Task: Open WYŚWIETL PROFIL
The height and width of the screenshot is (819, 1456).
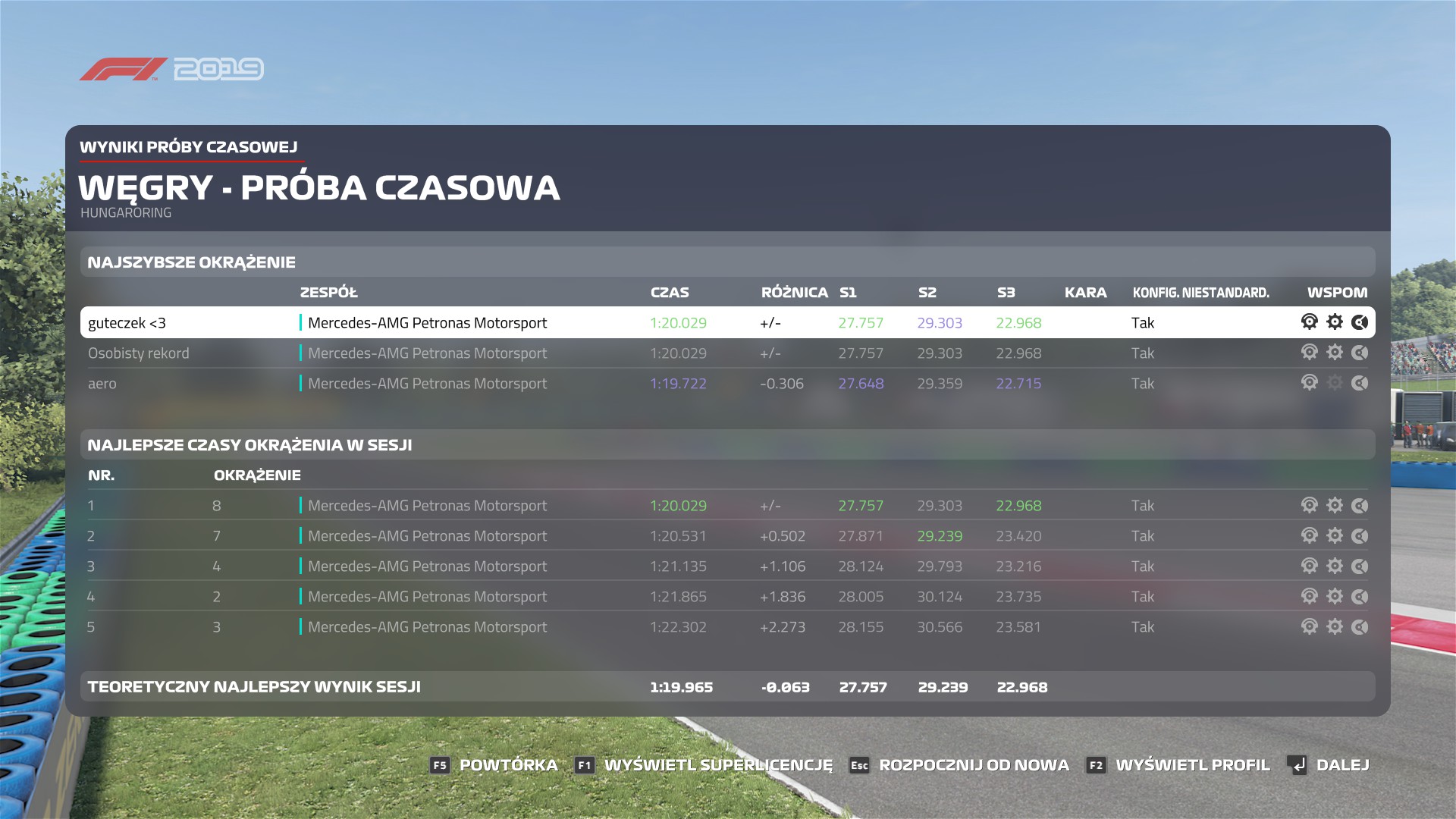Action: pos(1178,764)
